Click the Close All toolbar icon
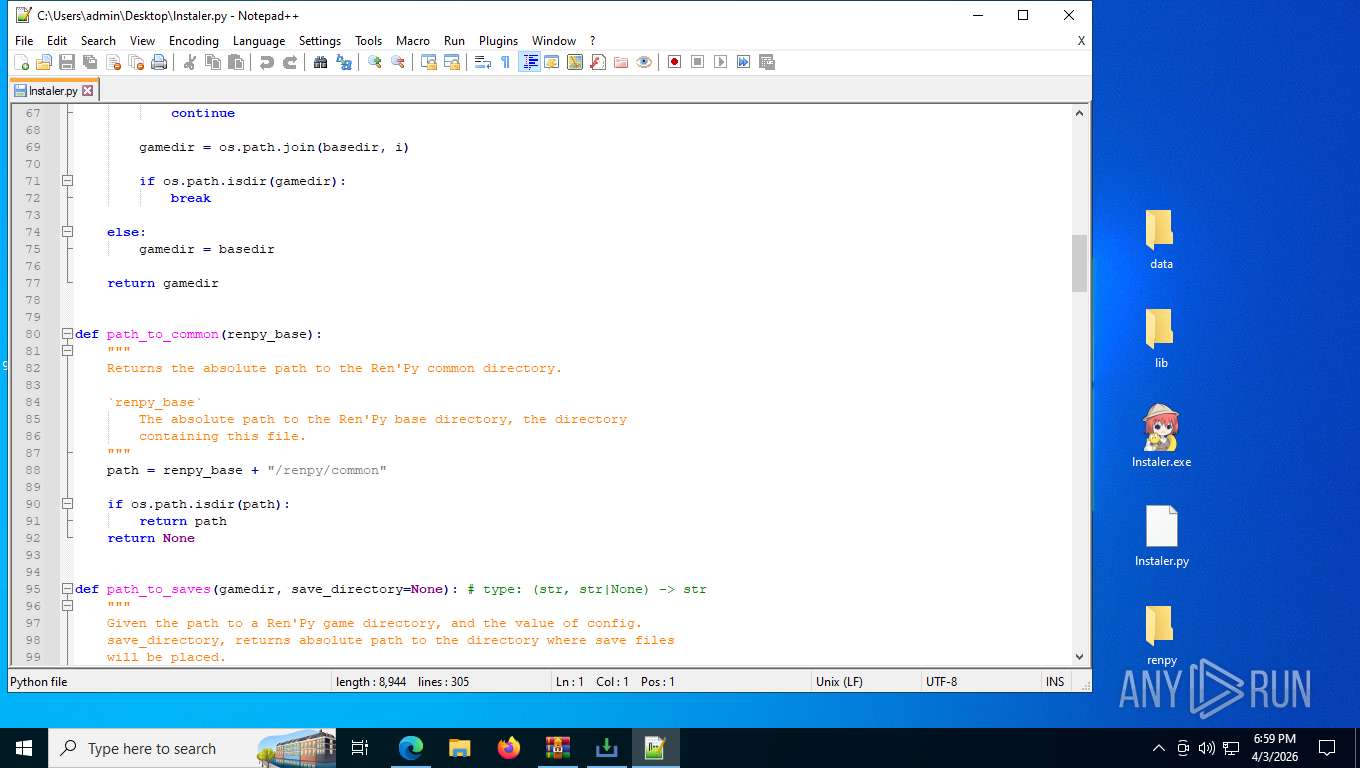This screenshot has width=1360, height=768. pos(136,62)
